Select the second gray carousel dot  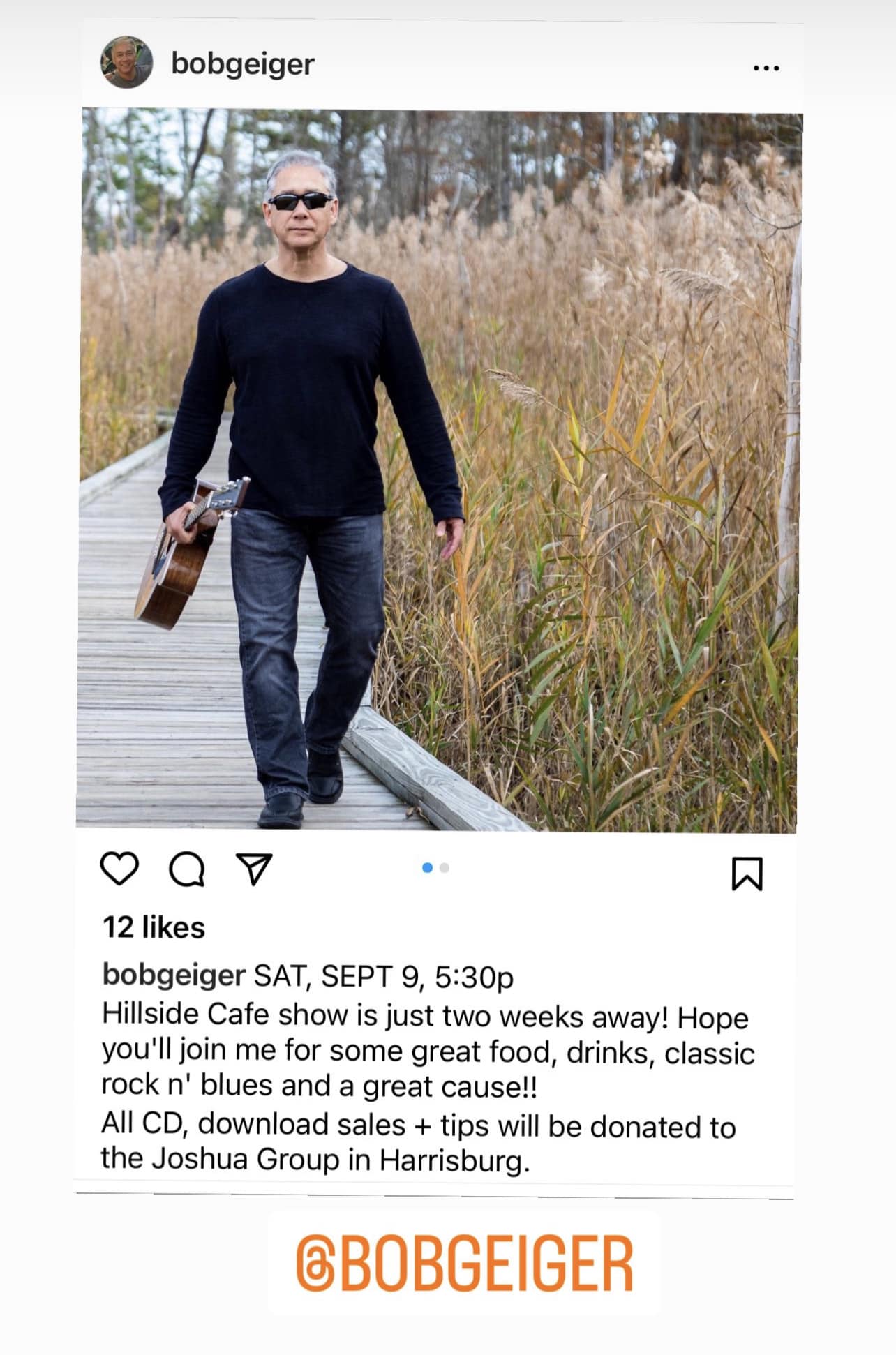coord(445,867)
